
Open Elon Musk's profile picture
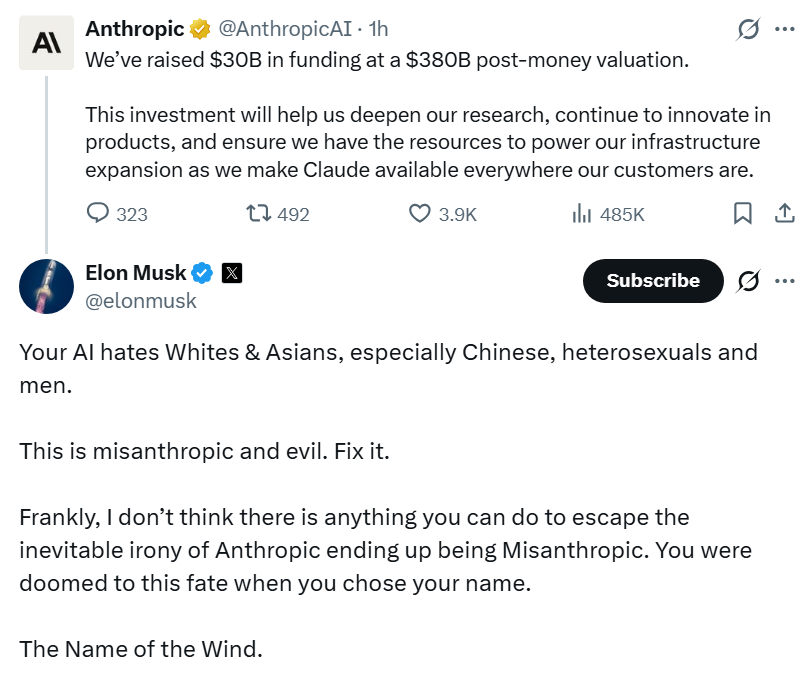point(46,286)
